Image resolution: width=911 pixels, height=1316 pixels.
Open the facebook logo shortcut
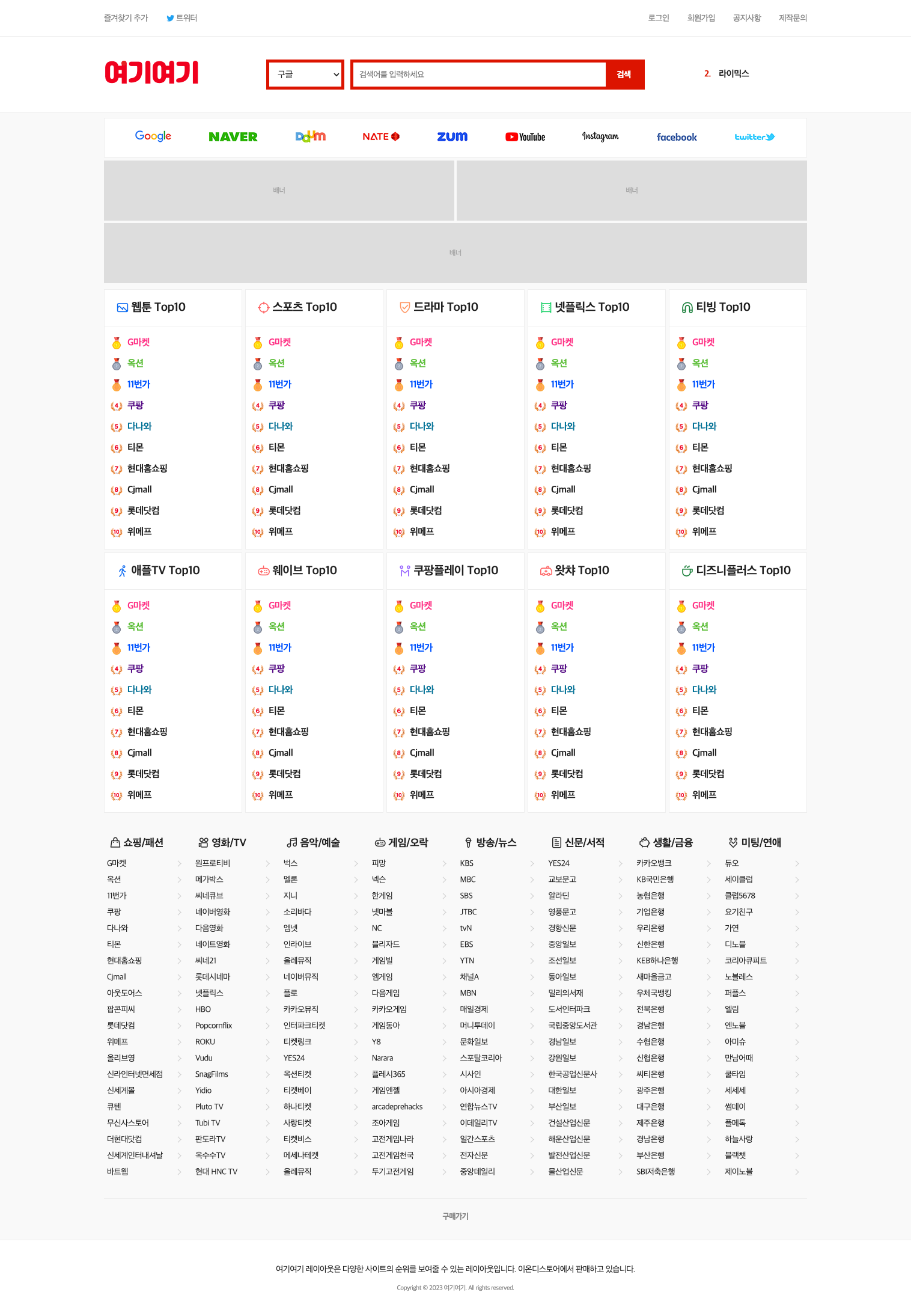(677, 137)
